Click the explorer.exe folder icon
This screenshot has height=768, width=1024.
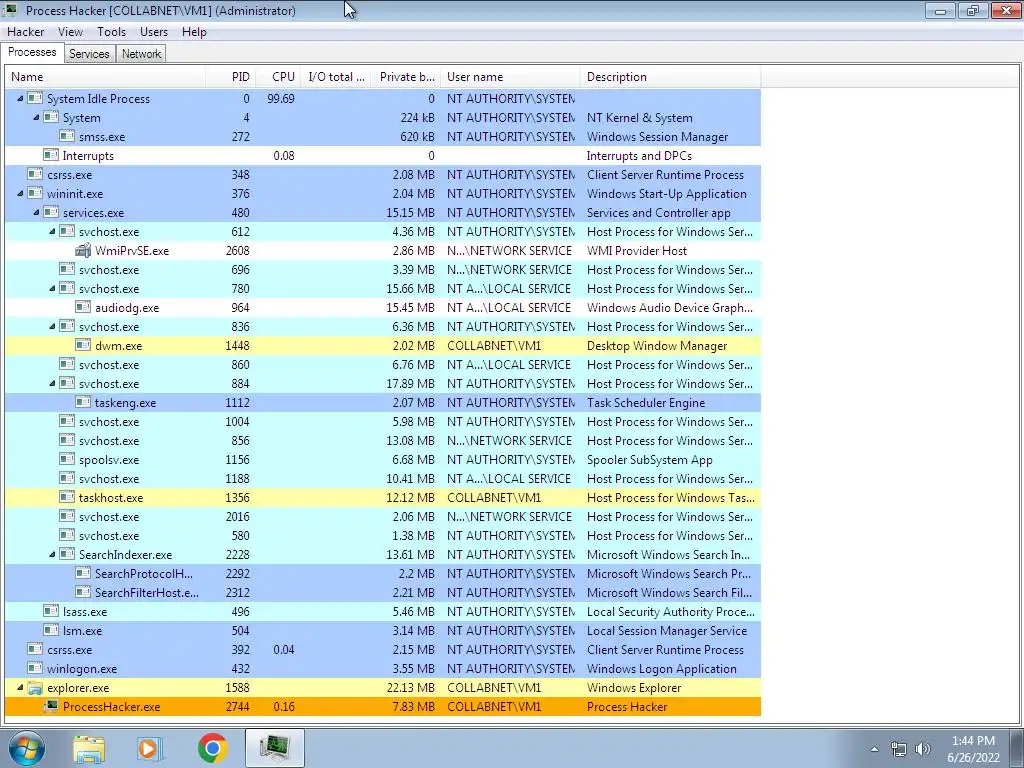(35, 688)
